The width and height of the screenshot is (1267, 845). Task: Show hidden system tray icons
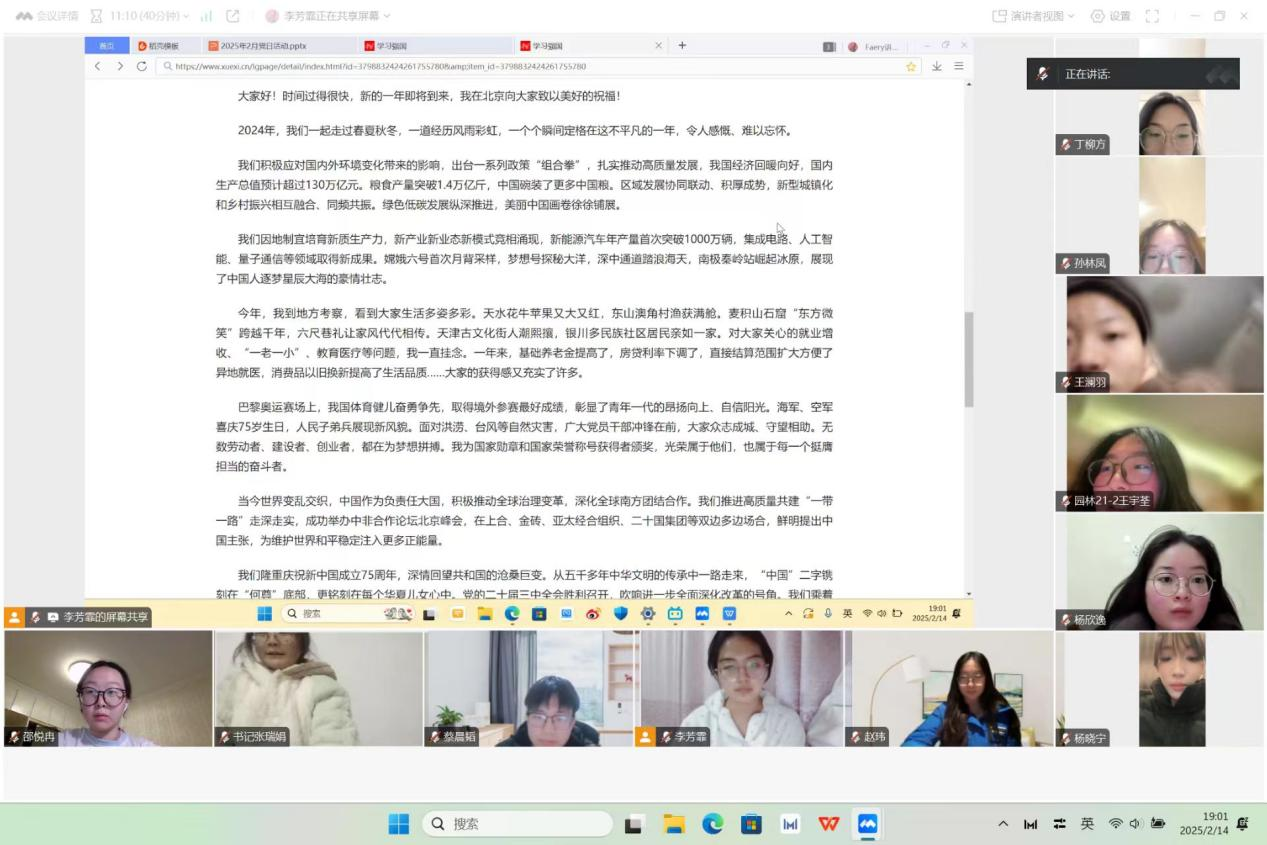pos(1003,824)
